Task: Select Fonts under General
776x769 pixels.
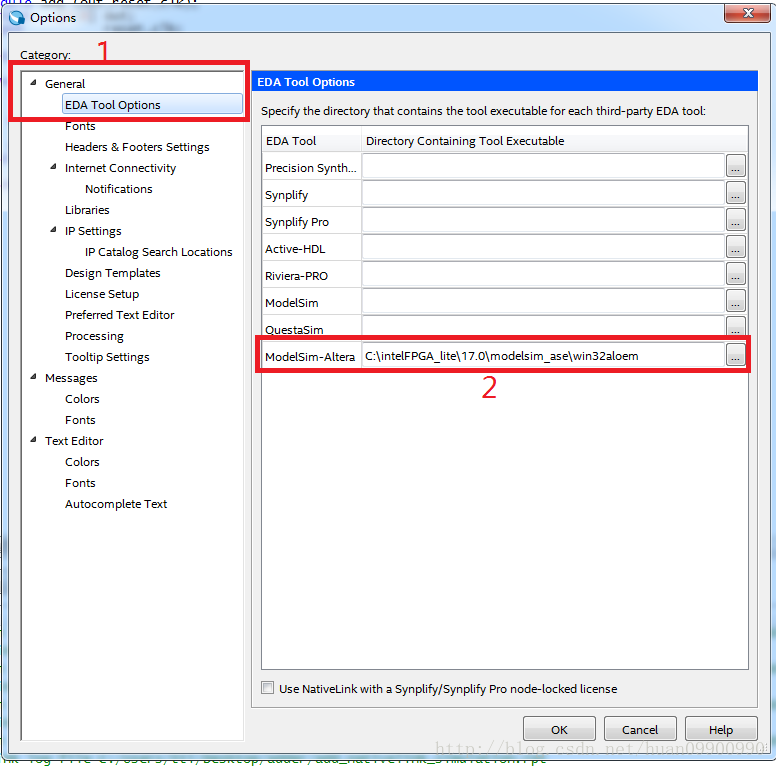Action: click(x=80, y=126)
